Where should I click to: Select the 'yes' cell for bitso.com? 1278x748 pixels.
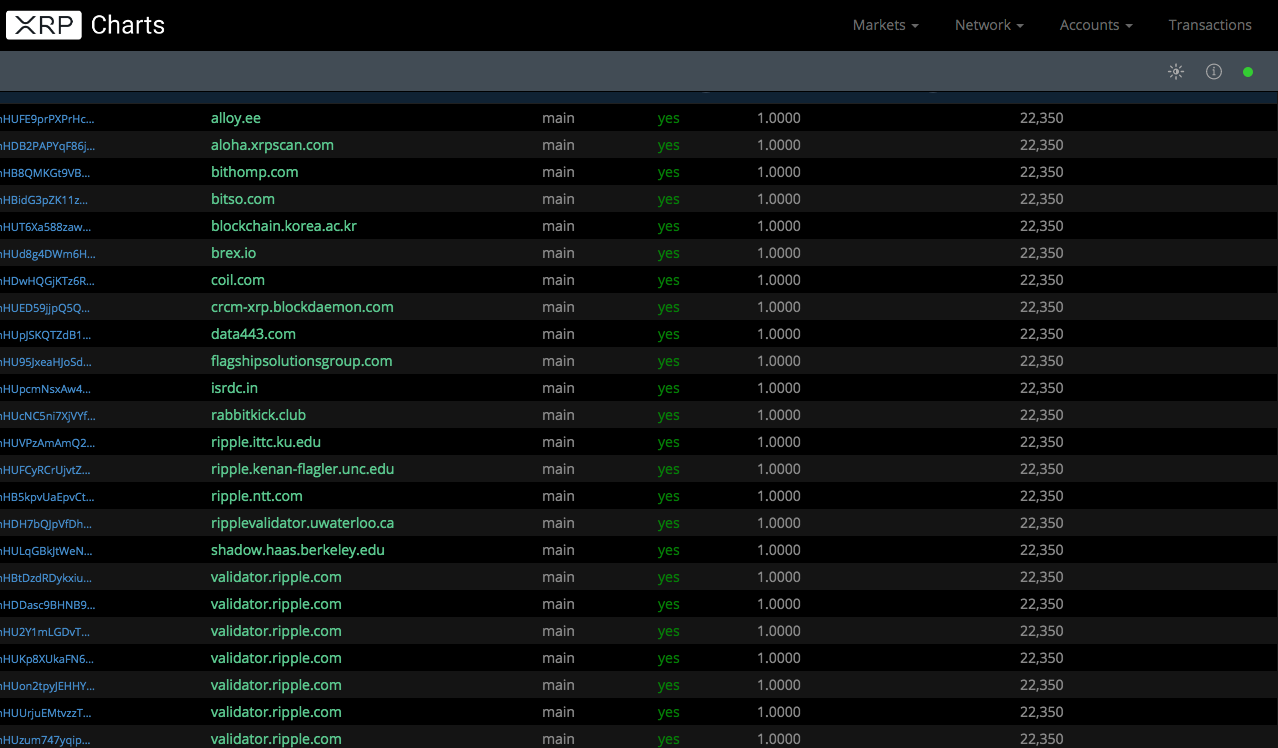point(668,199)
